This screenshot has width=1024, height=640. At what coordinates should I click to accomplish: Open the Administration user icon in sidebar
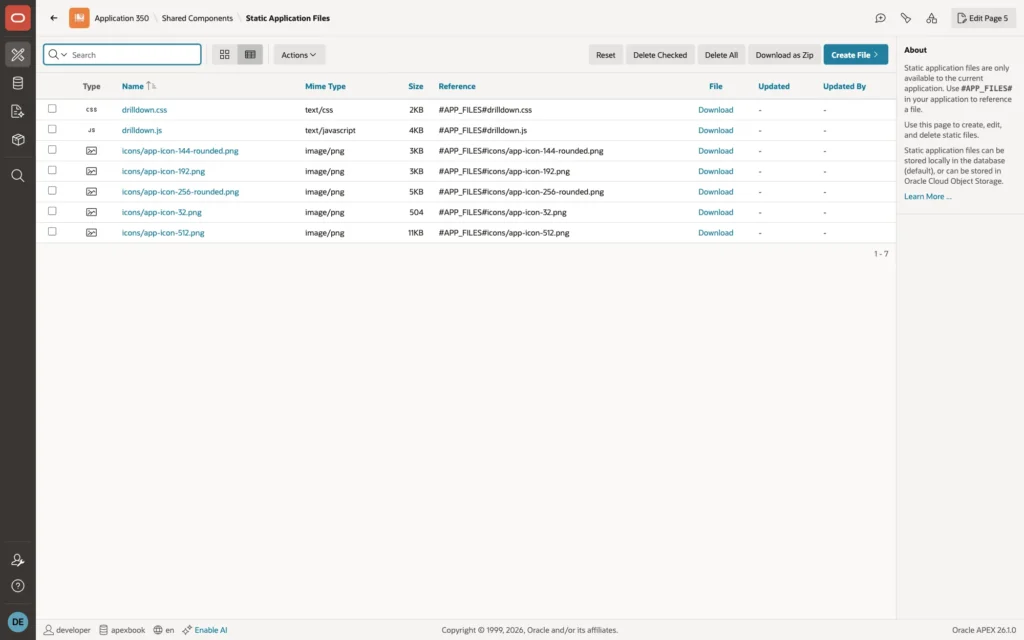click(x=18, y=560)
